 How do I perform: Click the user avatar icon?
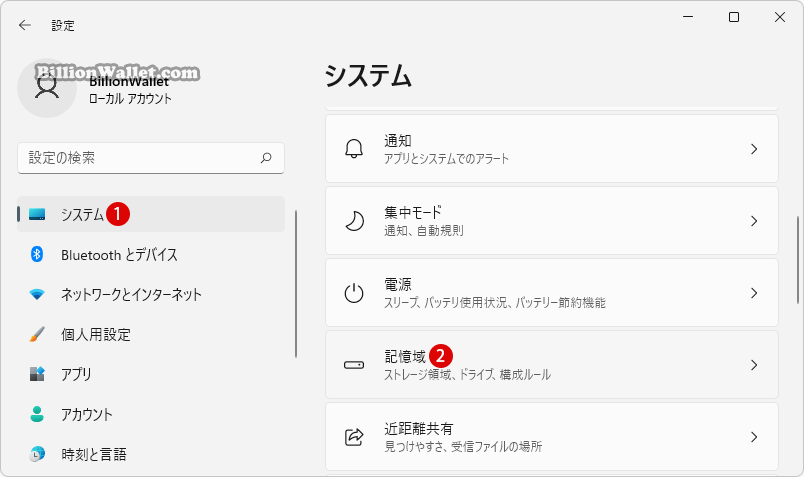pyautogui.click(x=47, y=88)
